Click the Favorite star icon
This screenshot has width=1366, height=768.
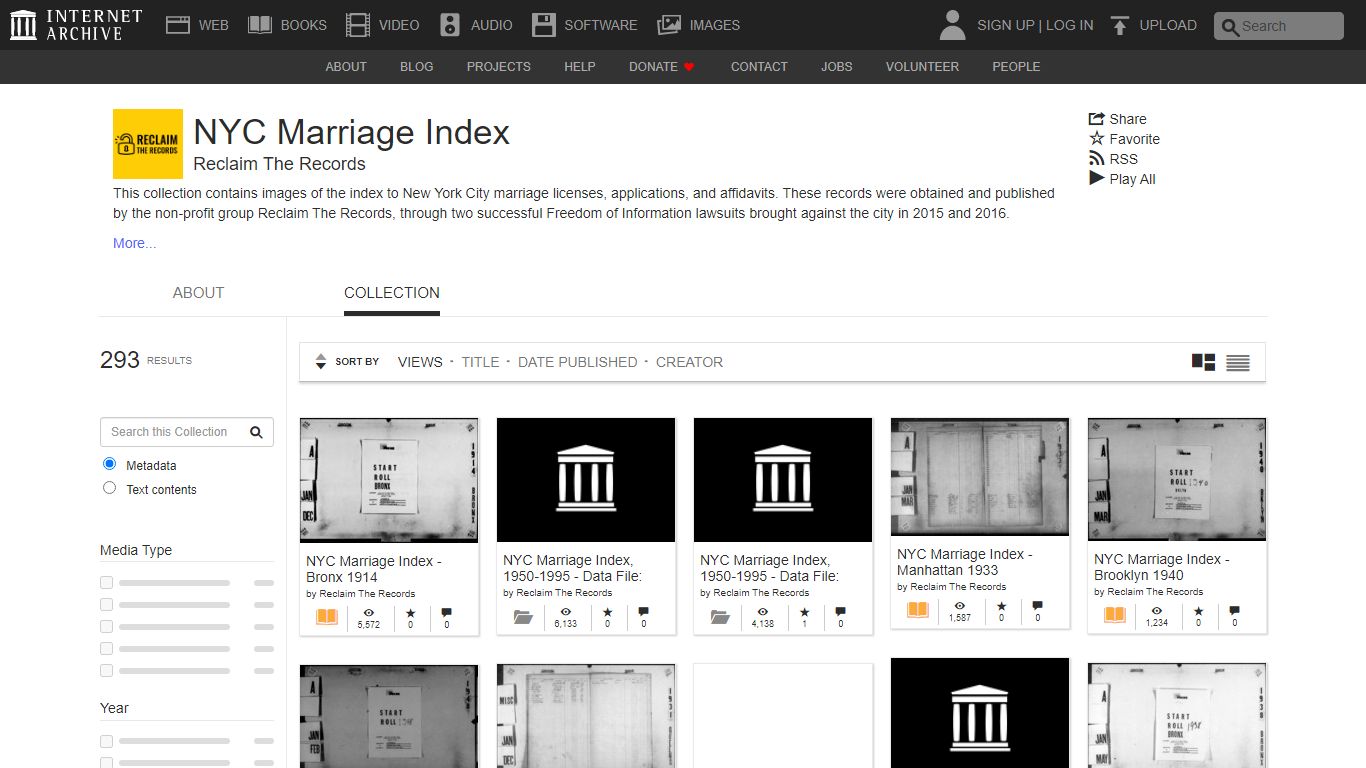tap(1097, 139)
